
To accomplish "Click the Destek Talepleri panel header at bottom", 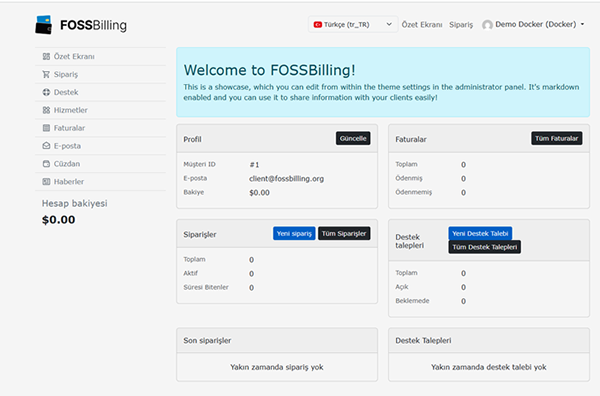I will tap(489, 341).
